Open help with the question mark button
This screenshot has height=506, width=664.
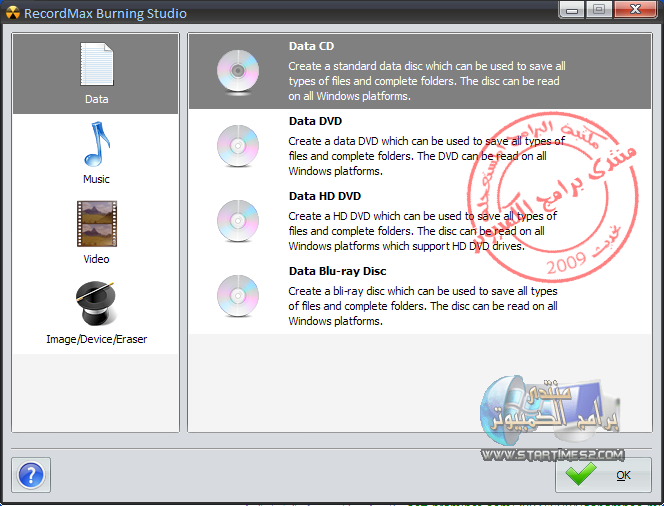[31, 475]
